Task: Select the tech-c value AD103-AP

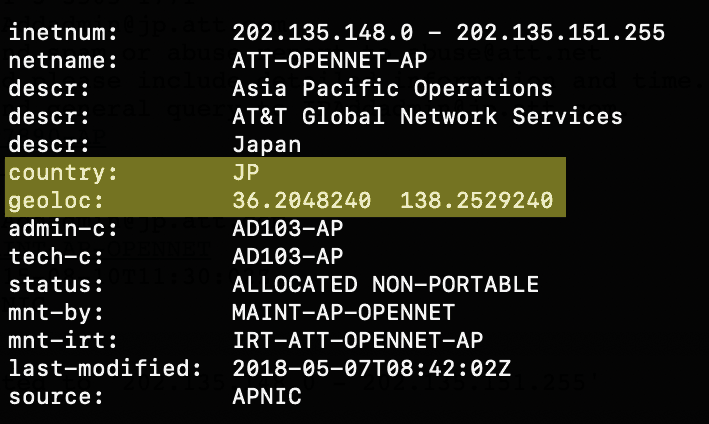Action: click(288, 257)
